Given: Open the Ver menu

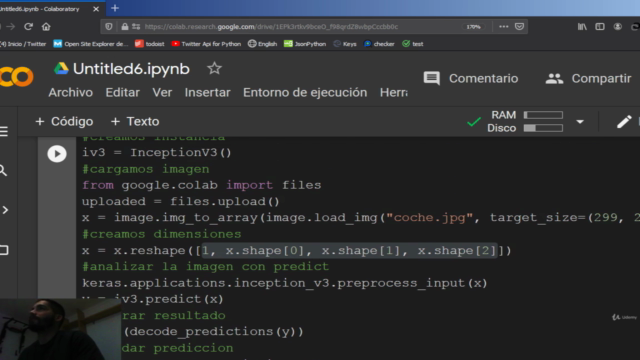Looking at the screenshot, I should (162, 93).
